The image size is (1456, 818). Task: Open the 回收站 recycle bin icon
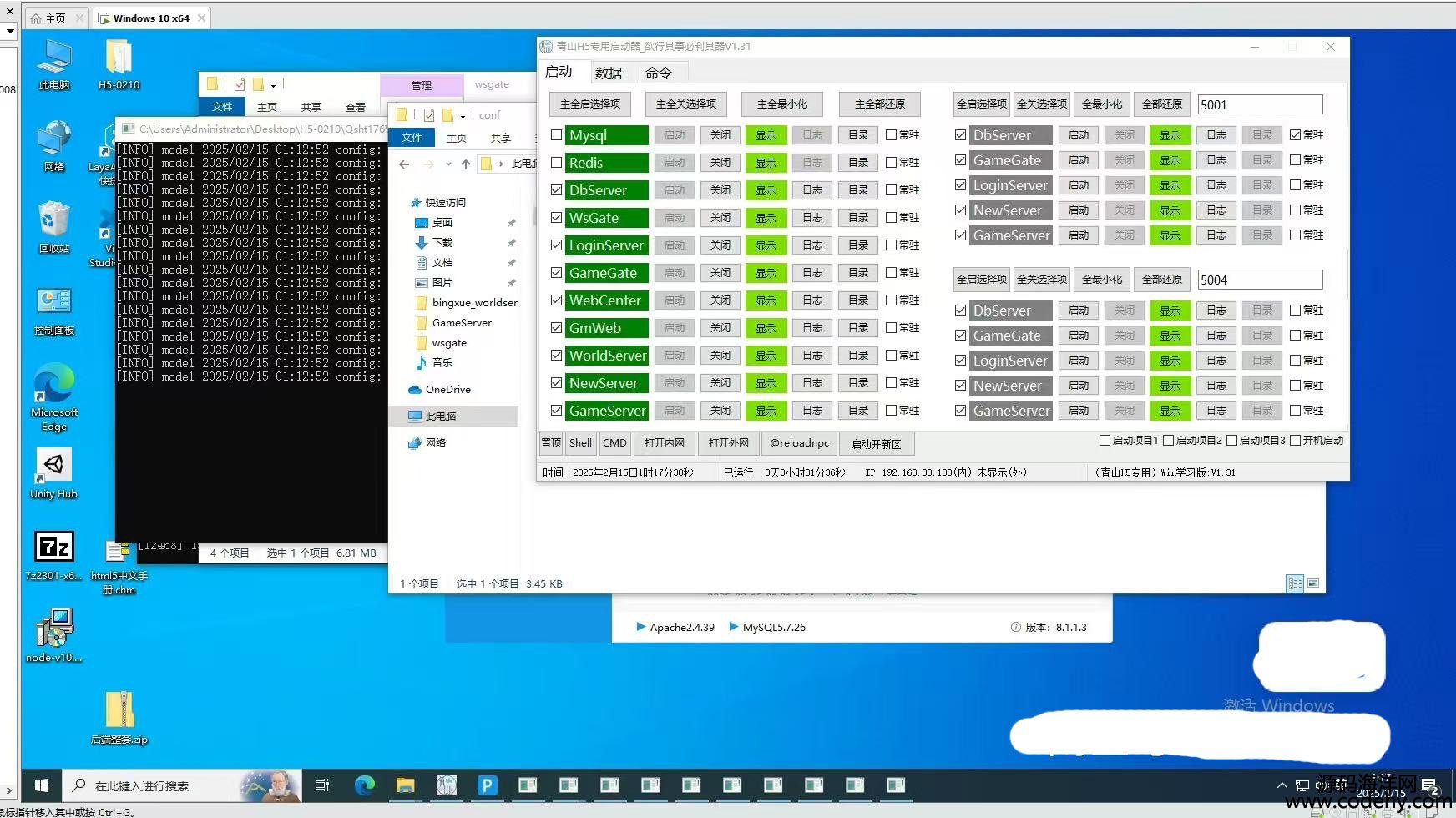click(x=54, y=227)
